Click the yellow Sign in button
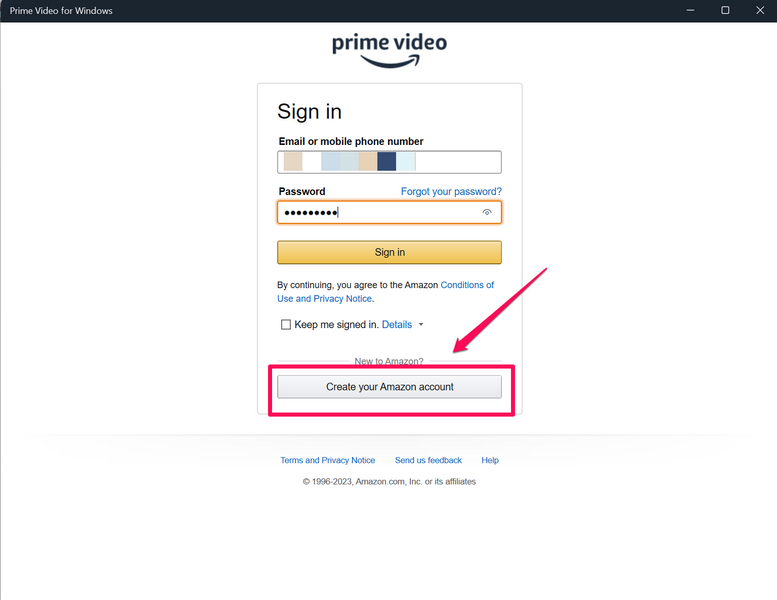Screen dimensions: 777x600 (389, 252)
